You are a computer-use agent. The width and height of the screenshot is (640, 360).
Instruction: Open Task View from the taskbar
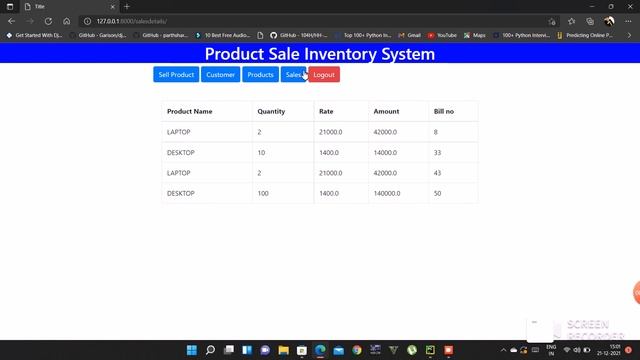point(229,350)
